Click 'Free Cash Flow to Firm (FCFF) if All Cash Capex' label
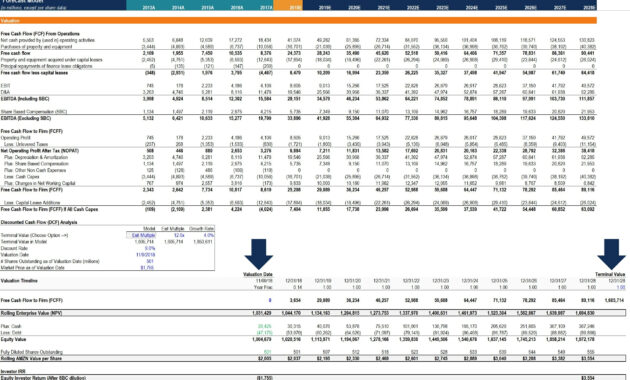This screenshot has width=630, height=380. [x=49, y=209]
